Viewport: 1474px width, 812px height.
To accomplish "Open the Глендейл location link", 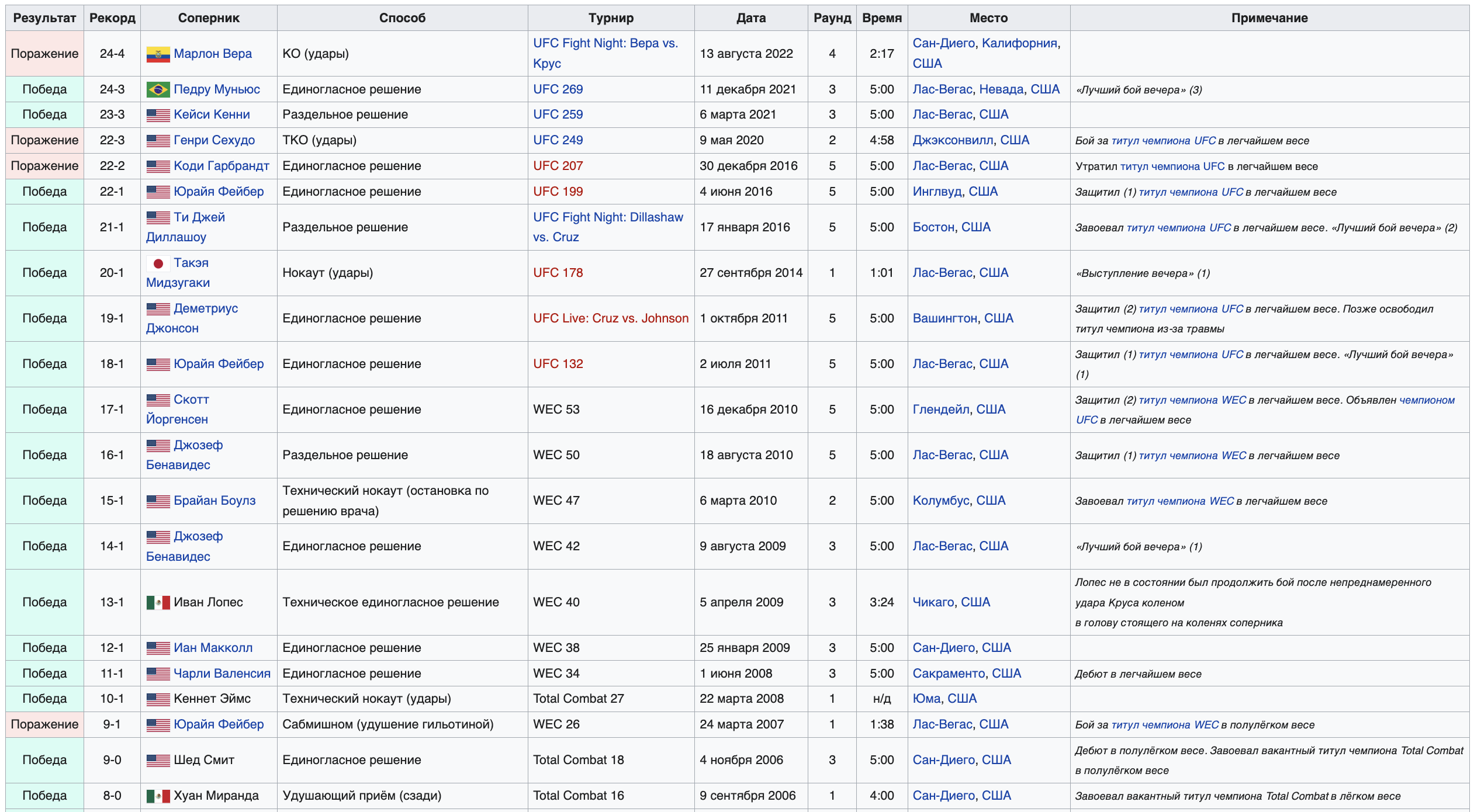I will click(x=941, y=410).
